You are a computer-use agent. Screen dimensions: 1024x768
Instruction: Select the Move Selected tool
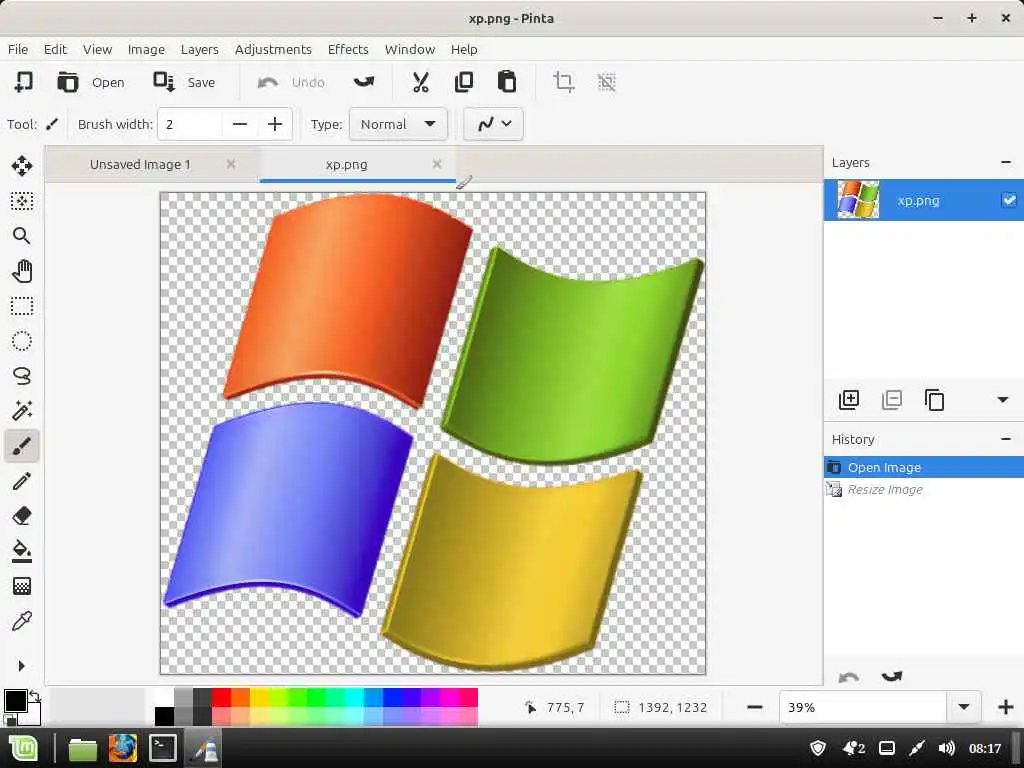point(22,166)
